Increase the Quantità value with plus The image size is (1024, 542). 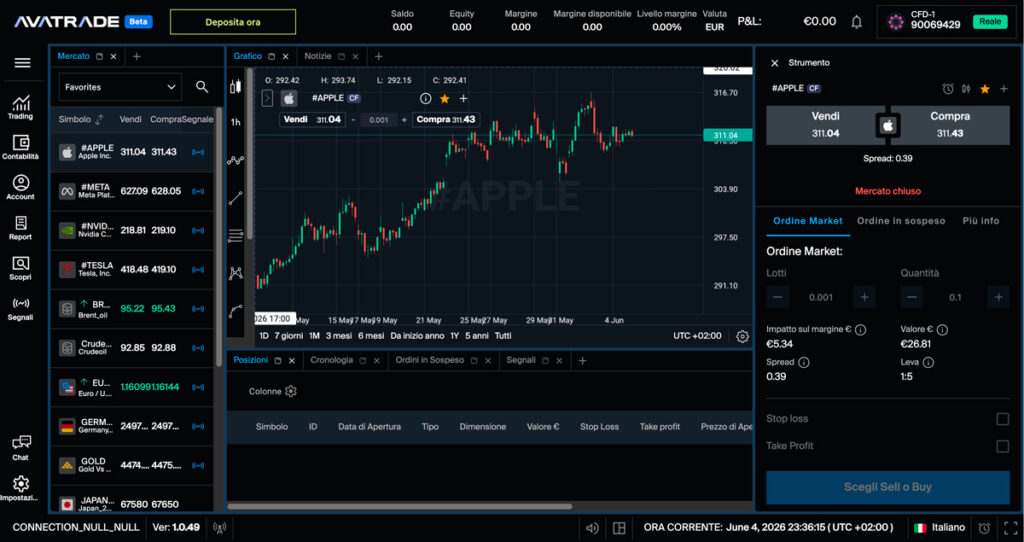tap(999, 298)
